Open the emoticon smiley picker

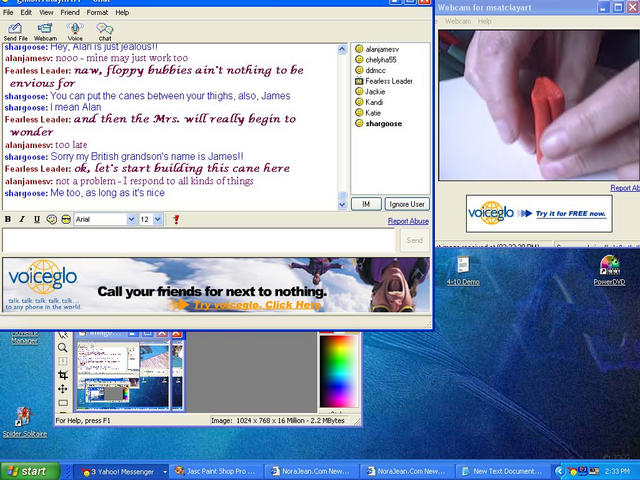[51, 220]
